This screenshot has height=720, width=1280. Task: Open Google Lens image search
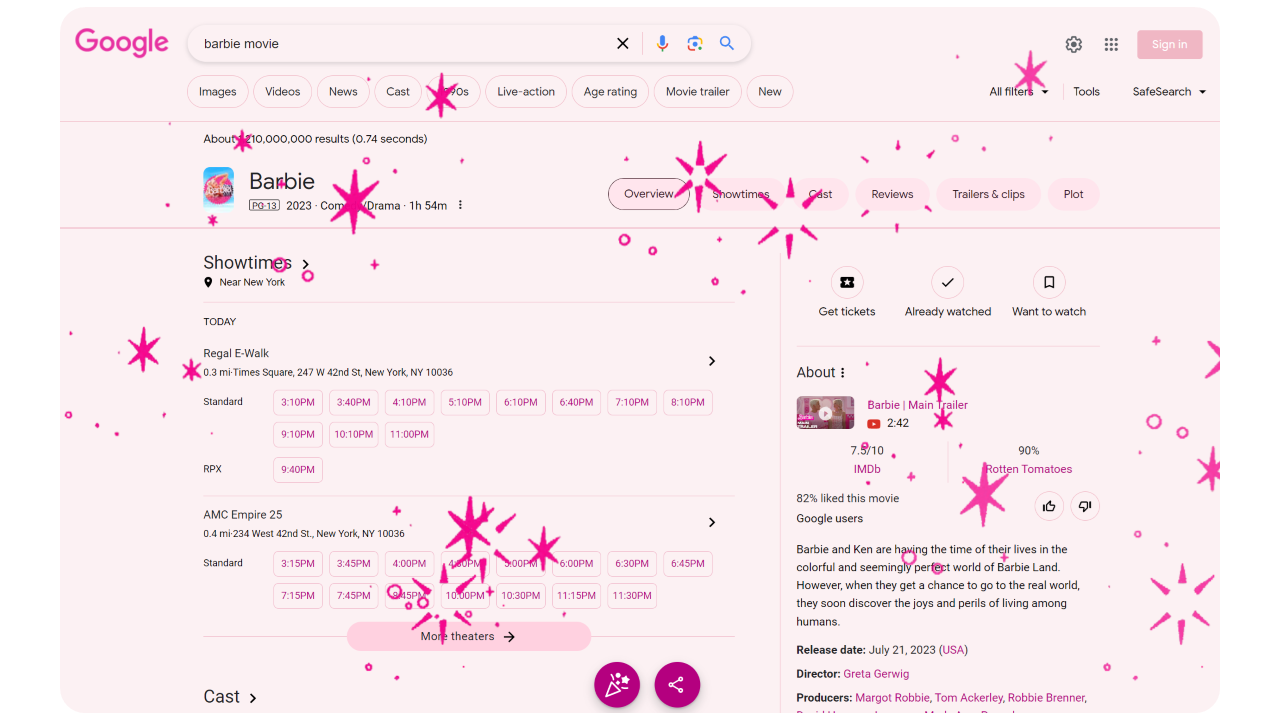pos(695,44)
